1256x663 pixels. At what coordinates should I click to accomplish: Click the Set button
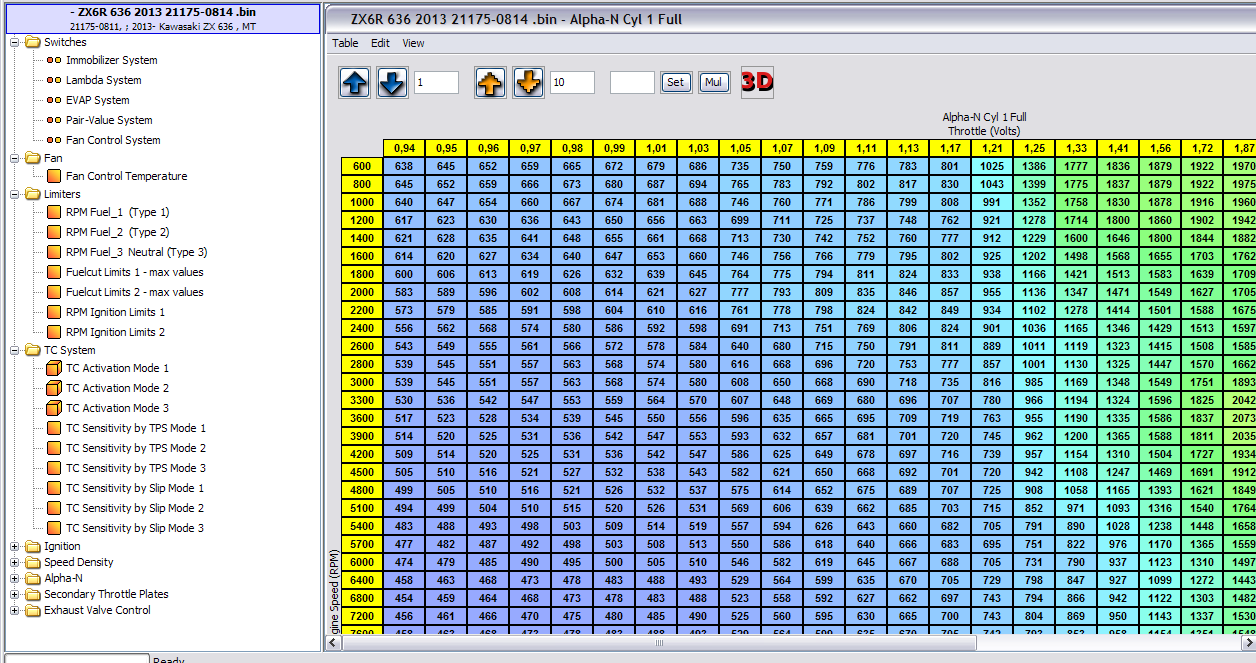(676, 82)
